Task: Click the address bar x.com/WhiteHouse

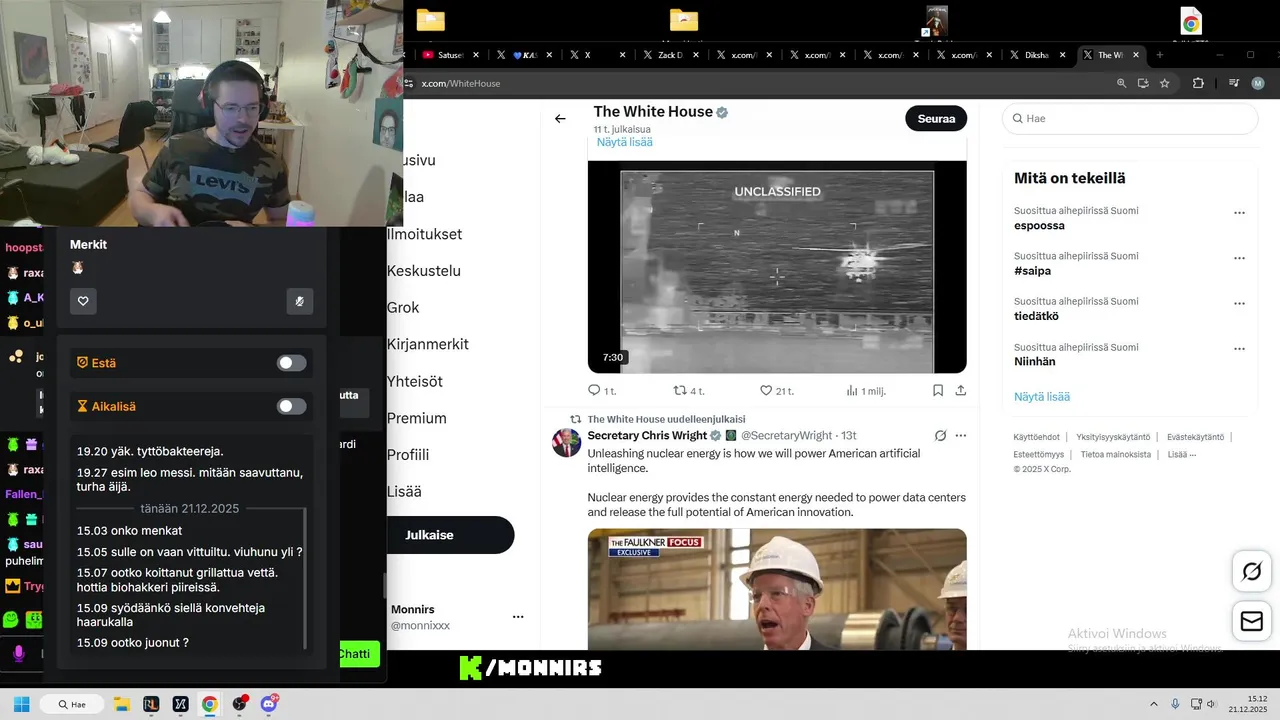Action: [x=460, y=83]
